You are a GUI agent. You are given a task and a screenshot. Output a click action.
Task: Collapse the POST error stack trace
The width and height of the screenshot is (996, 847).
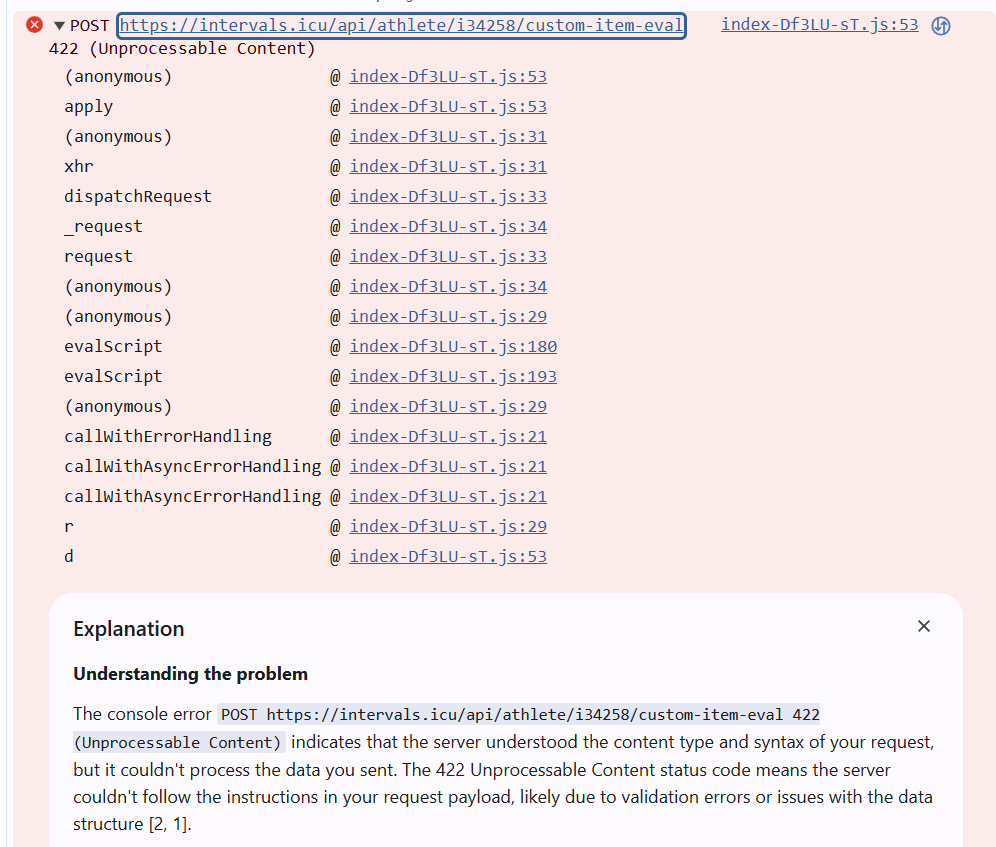click(x=59, y=25)
